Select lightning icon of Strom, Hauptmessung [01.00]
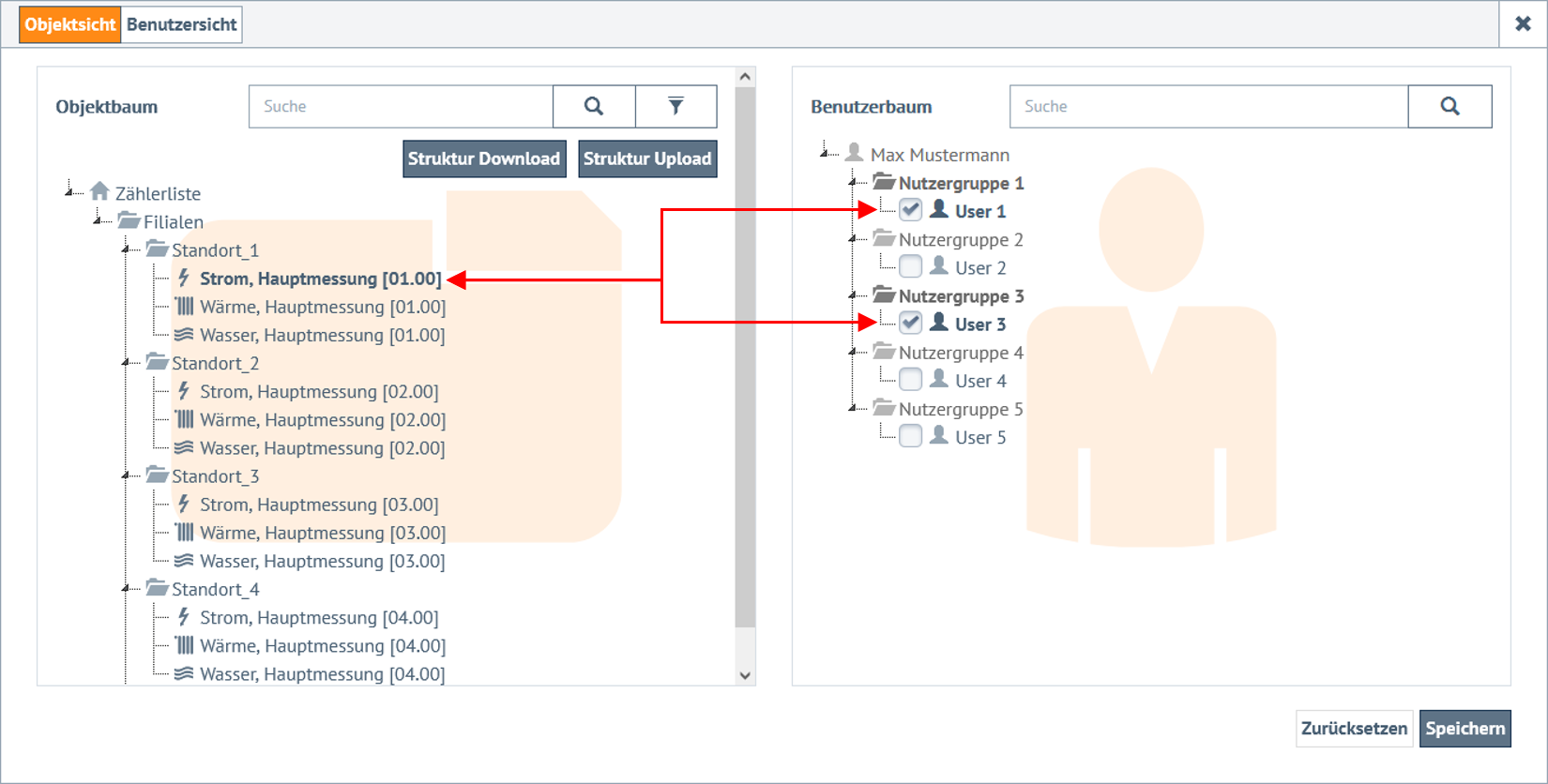Viewport: 1548px width, 784px height. (x=184, y=279)
